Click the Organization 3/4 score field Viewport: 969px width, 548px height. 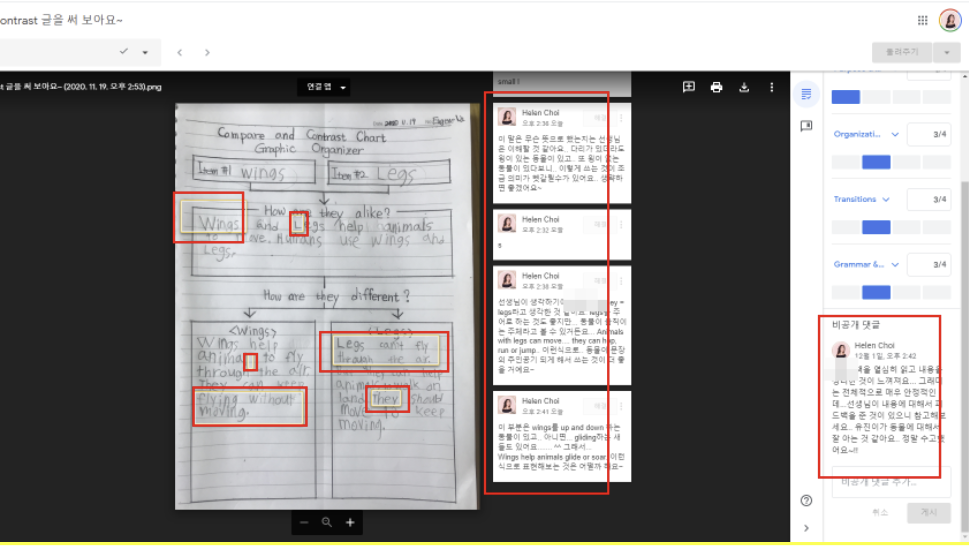(x=929, y=135)
